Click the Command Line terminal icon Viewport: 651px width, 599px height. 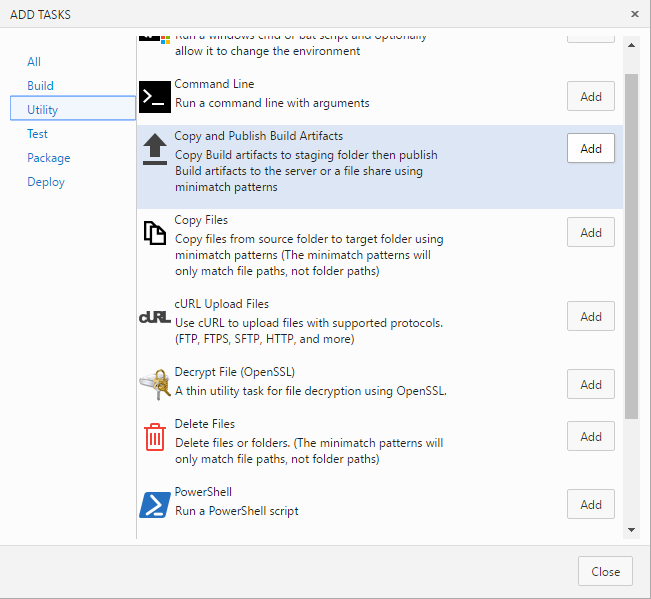click(x=155, y=97)
